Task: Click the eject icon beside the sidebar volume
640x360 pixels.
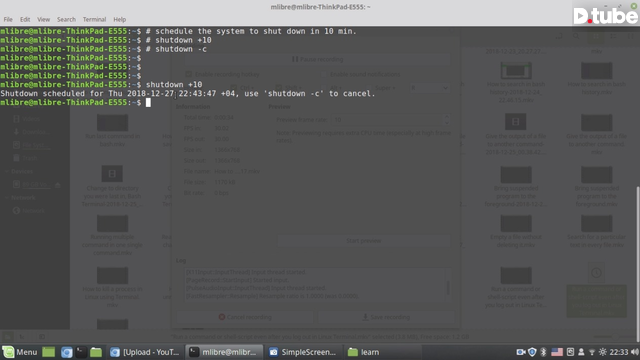Action: click(58, 185)
